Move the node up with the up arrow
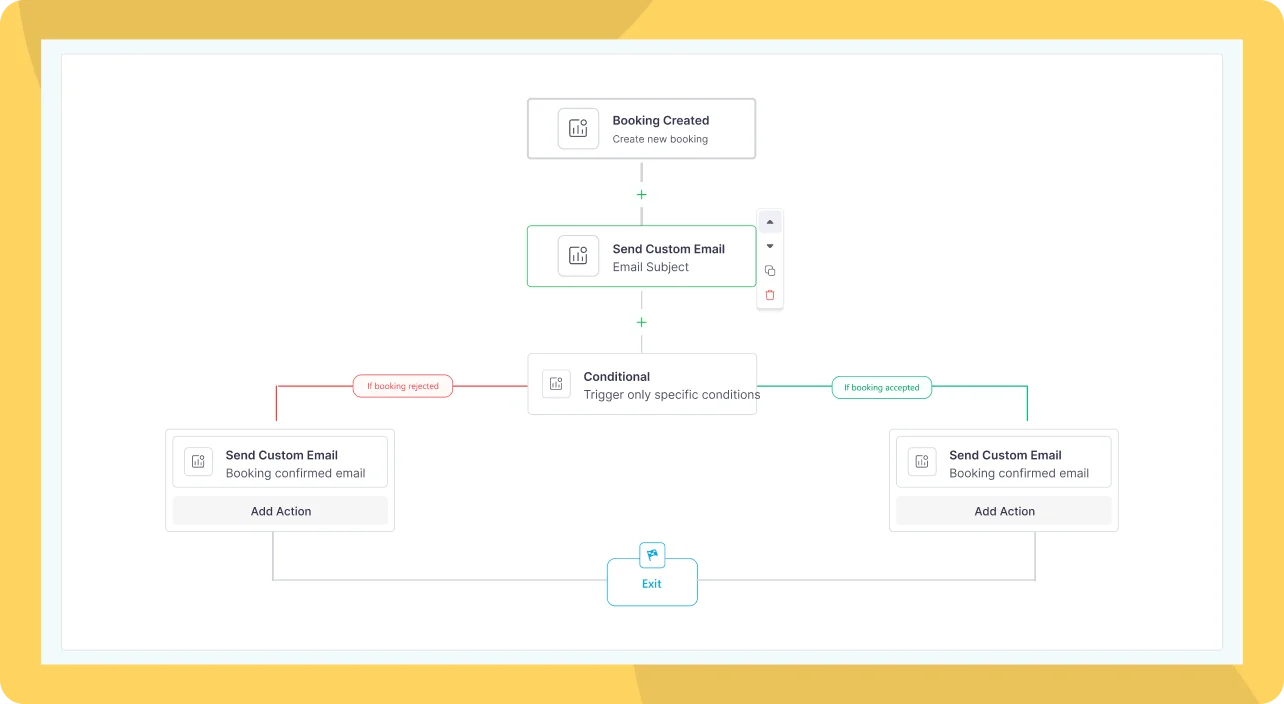 (x=770, y=222)
